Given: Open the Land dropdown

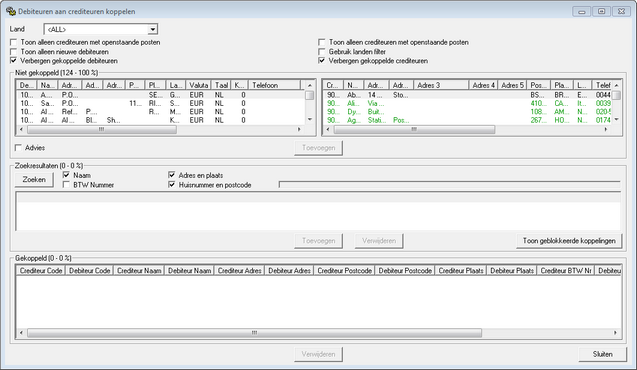Looking at the screenshot, I should pyautogui.click(x=153, y=29).
